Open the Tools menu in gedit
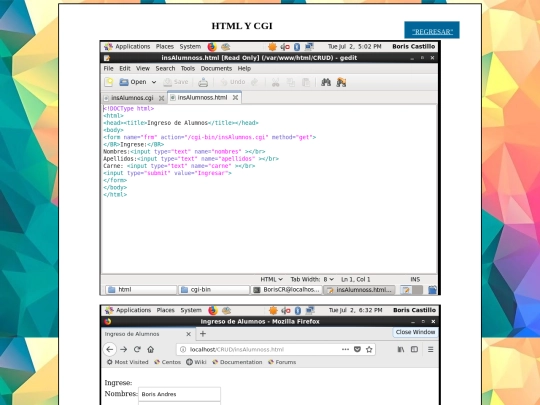540x405 pixels. click(x=188, y=69)
